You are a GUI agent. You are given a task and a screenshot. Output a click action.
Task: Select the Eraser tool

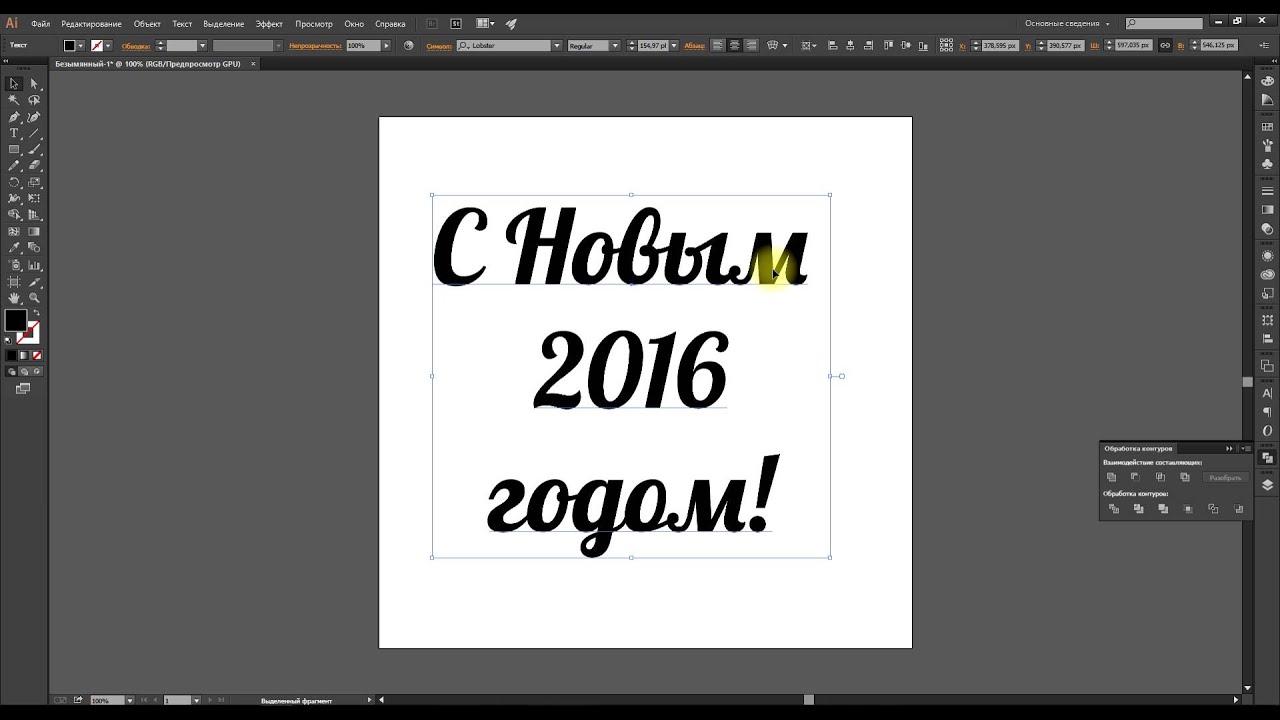click(34, 165)
